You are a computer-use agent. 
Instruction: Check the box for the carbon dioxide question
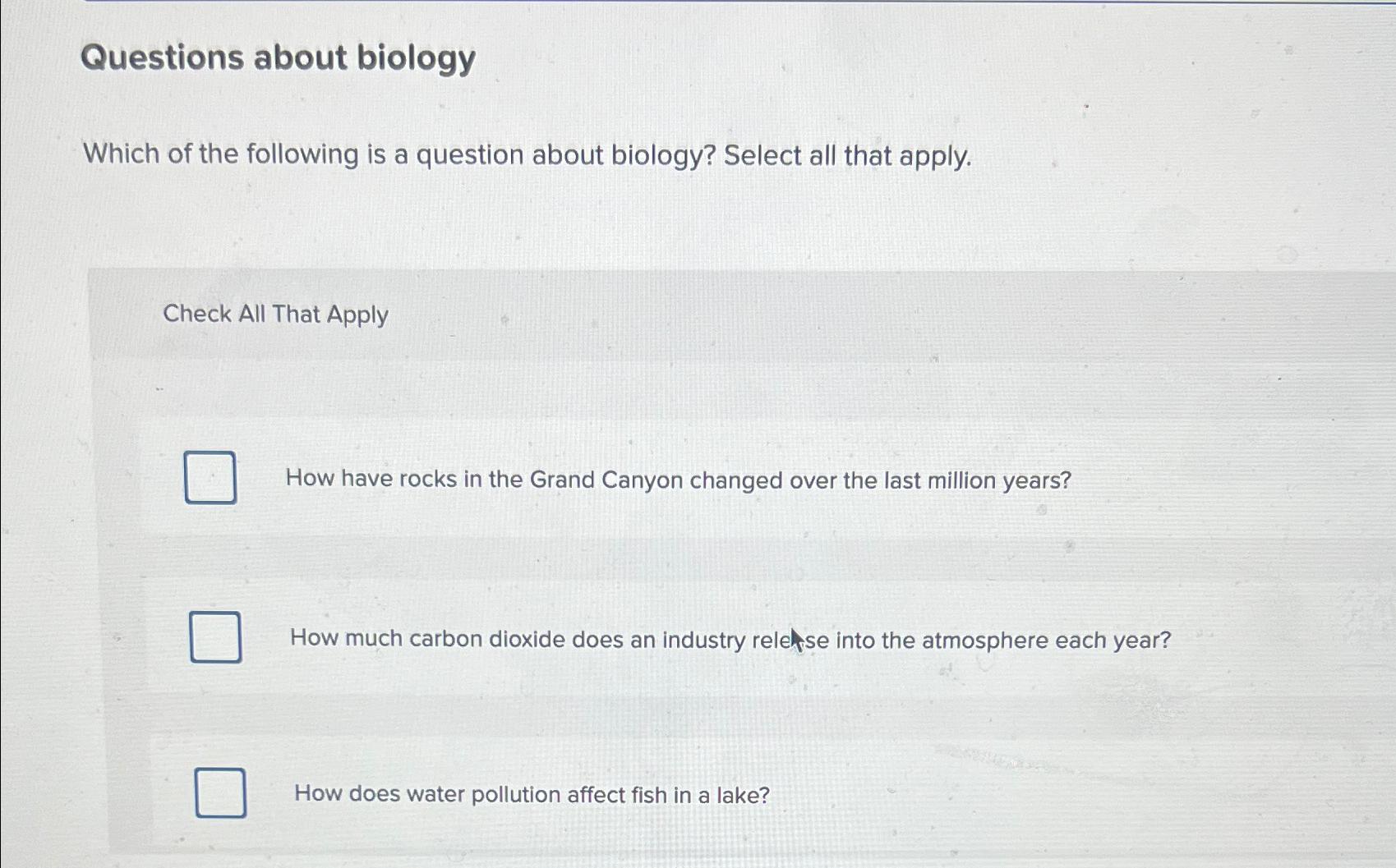(216, 638)
